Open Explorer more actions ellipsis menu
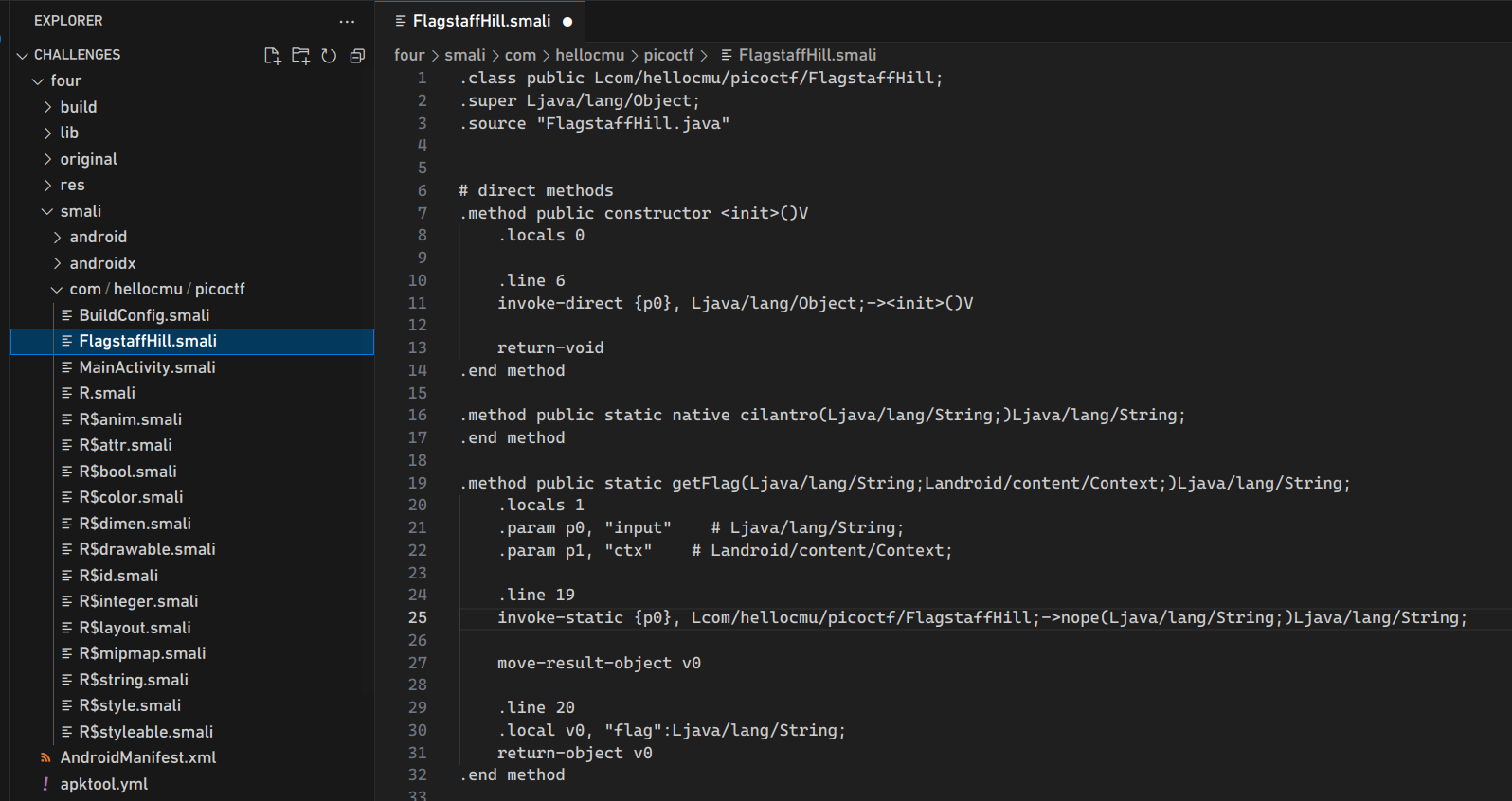The image size is (1512, 801). (x=348, y=21)
